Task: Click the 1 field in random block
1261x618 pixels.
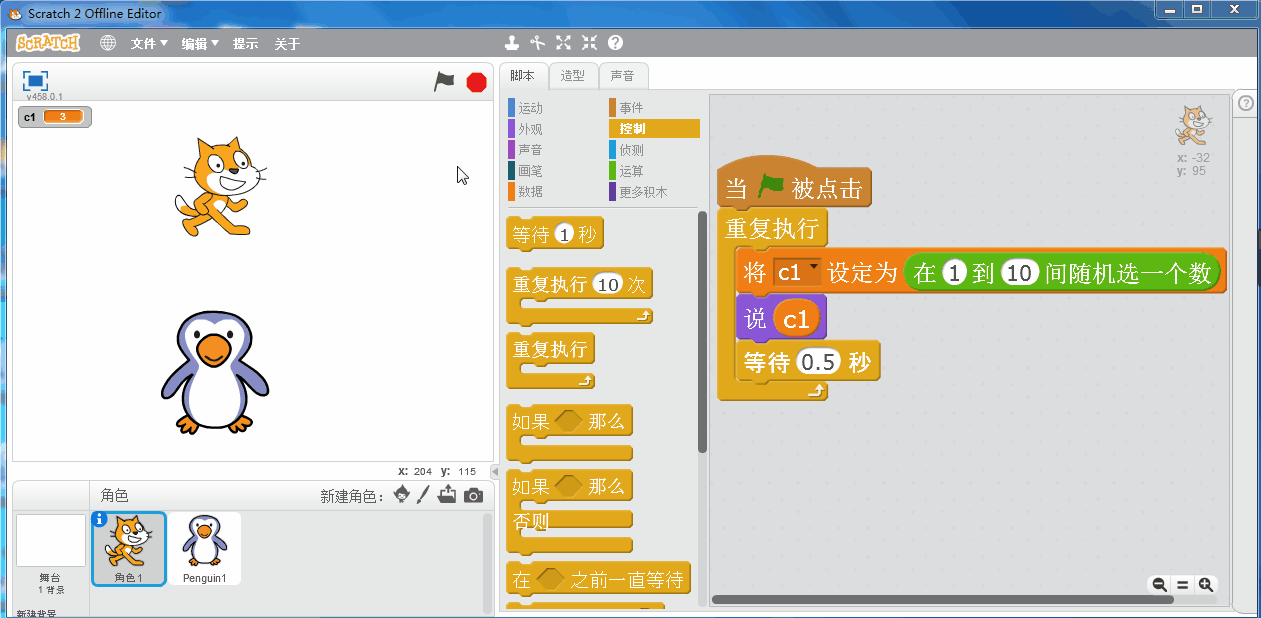Action: [954, 273]
